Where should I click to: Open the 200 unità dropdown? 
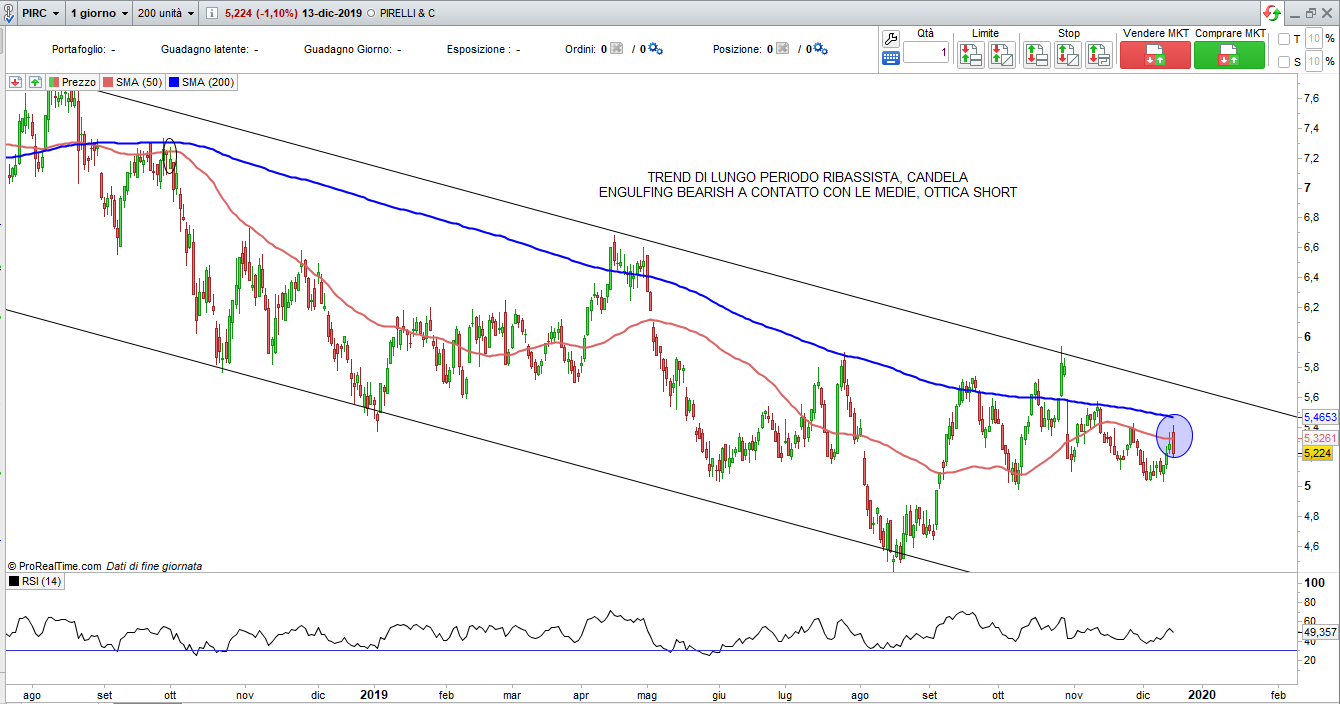click(165, 14)
